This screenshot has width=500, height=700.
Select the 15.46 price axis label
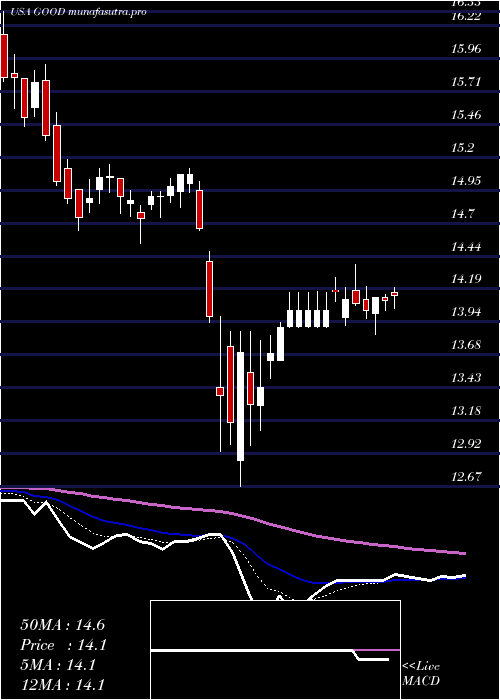(467, 115)
